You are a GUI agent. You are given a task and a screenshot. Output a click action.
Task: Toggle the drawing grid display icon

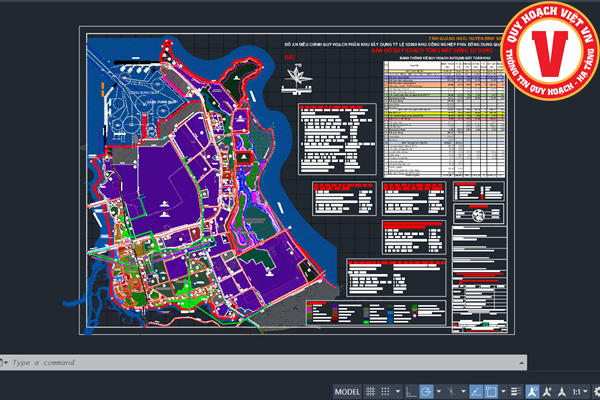tap(371, 391)
